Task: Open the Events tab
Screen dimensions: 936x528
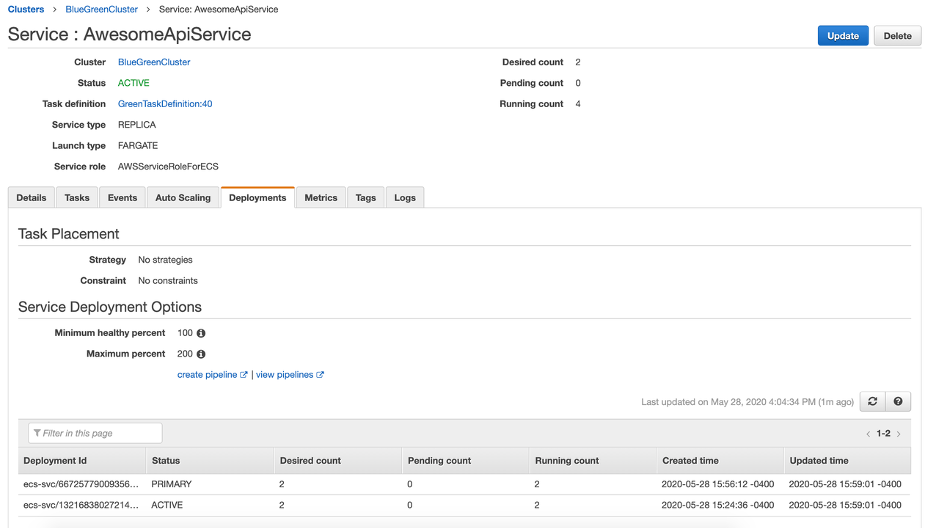Action: 122,198
